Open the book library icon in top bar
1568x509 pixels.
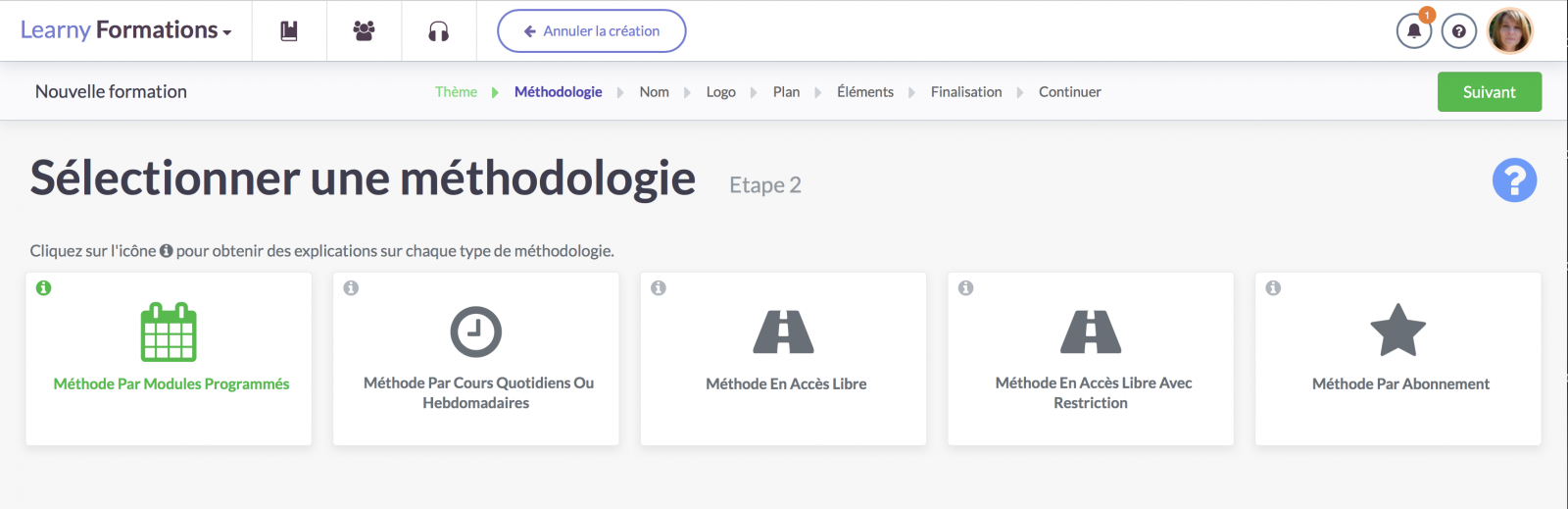coord(289,31)
